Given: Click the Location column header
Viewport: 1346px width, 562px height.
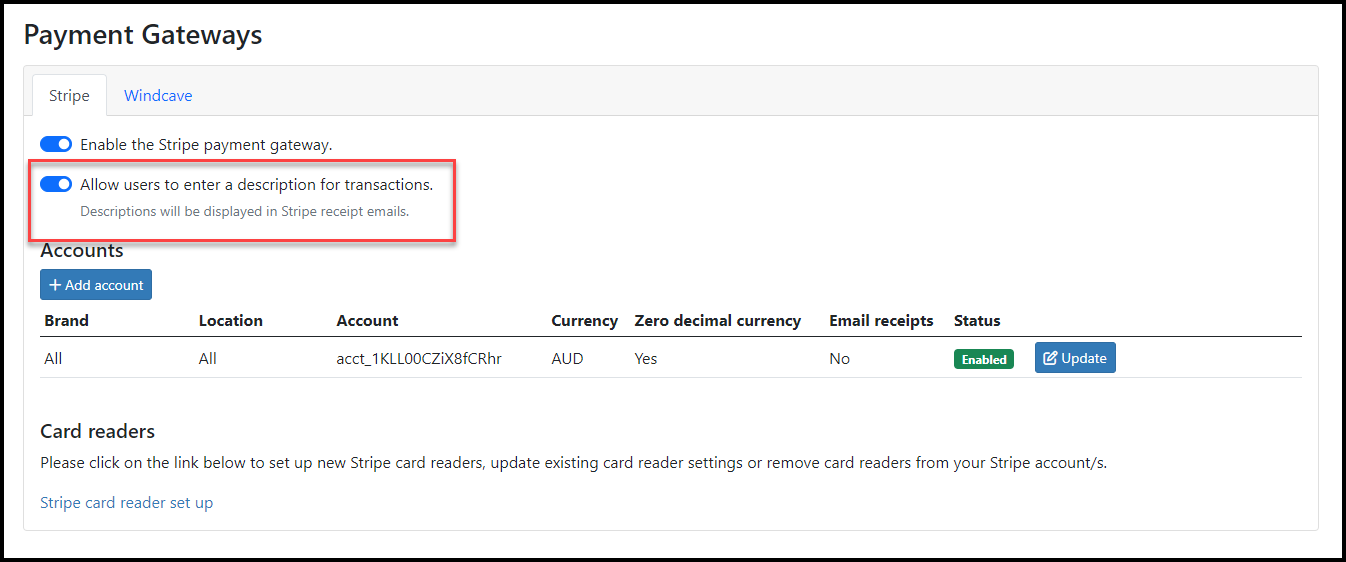Looking at the screenshot, I should 231,321.
